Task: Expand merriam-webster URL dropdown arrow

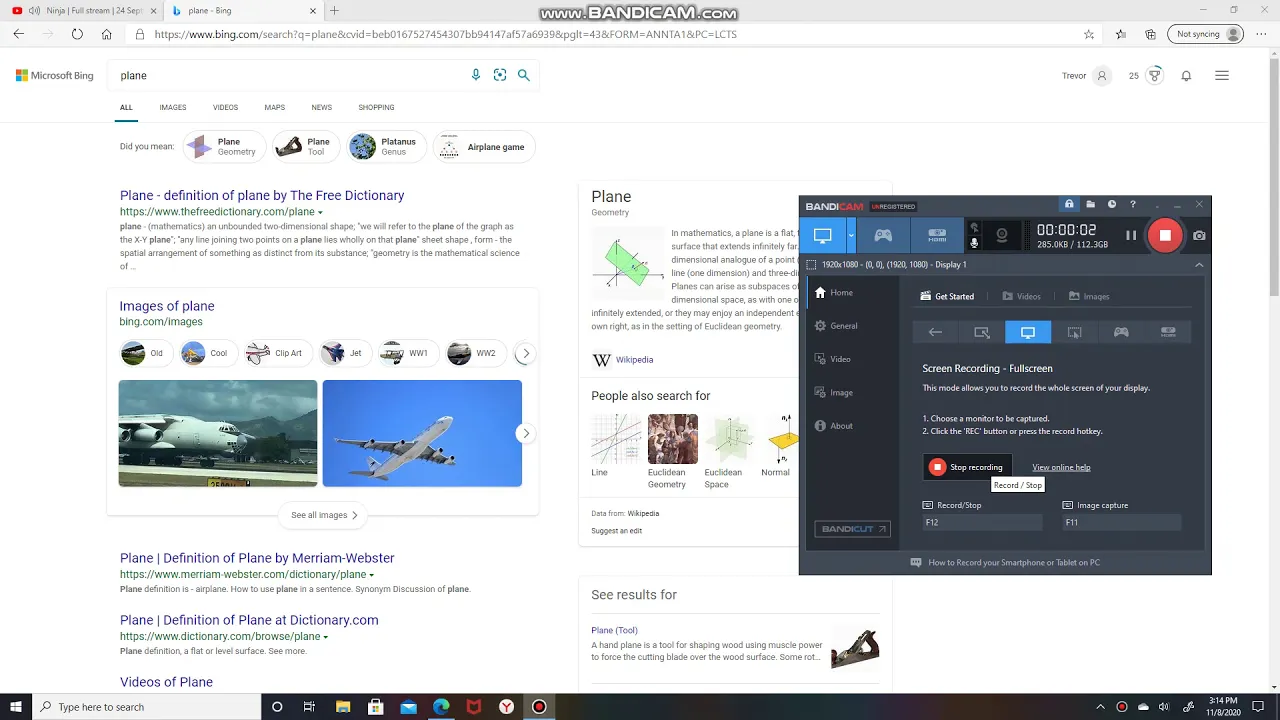Action: click(x=371, y=576)
